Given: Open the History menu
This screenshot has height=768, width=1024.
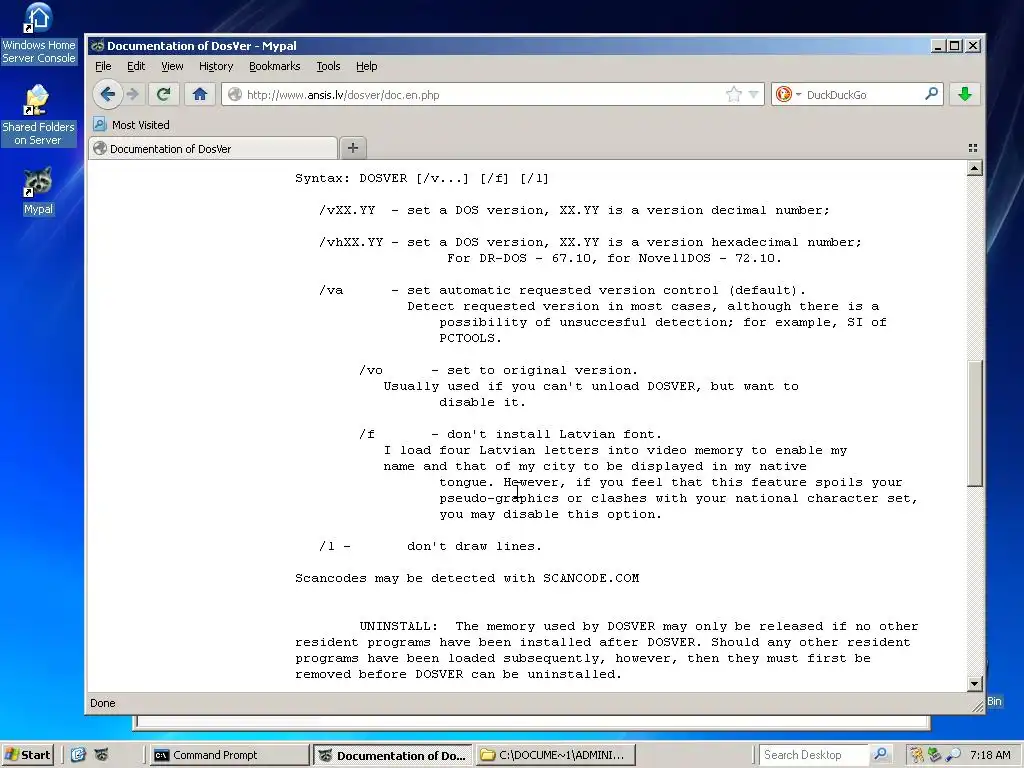Looking at the screenshot, I should click(216, 66).
